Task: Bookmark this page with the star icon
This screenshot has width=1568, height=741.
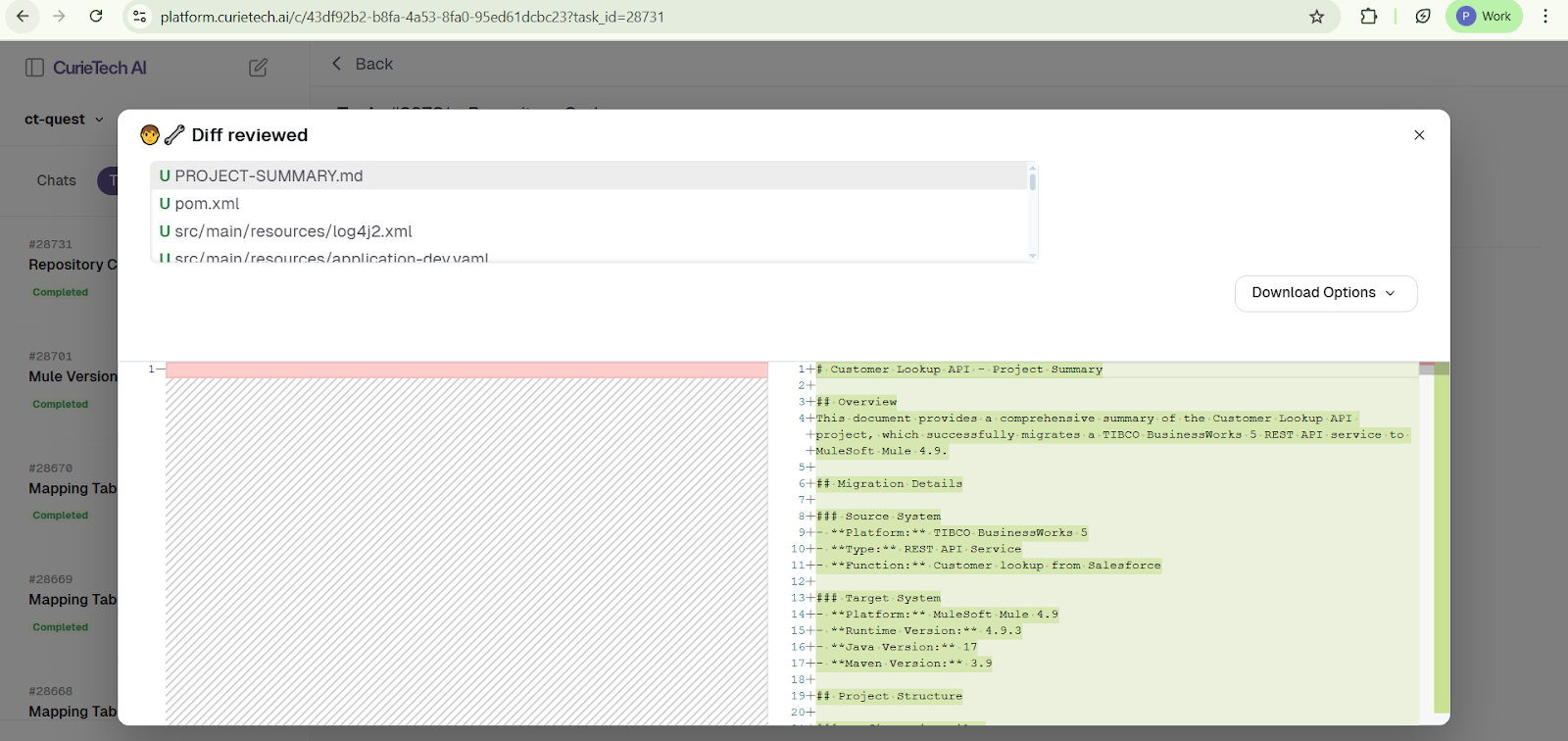Action: (1317, 17)
